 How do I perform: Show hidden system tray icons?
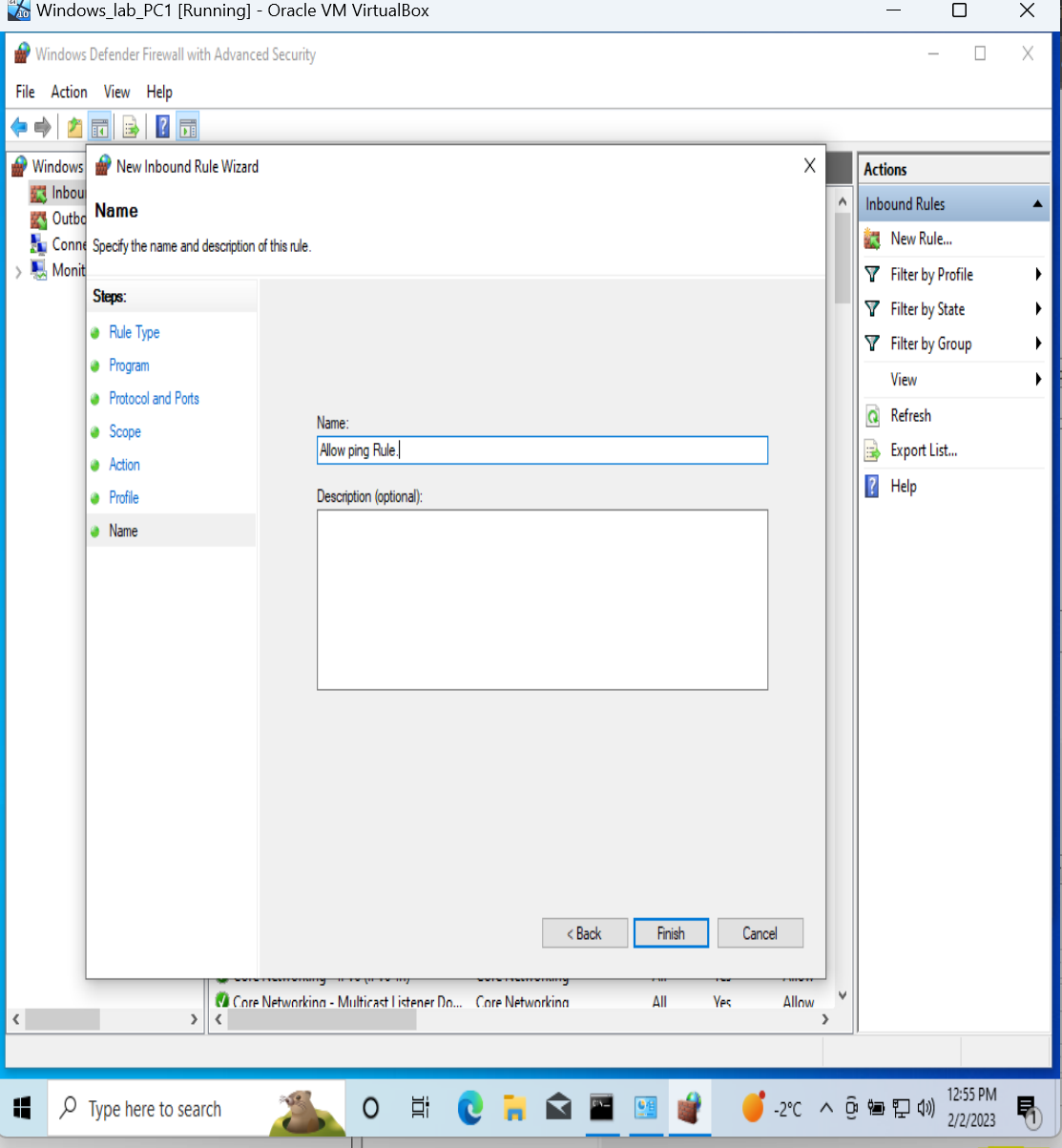coord(826,1108)
